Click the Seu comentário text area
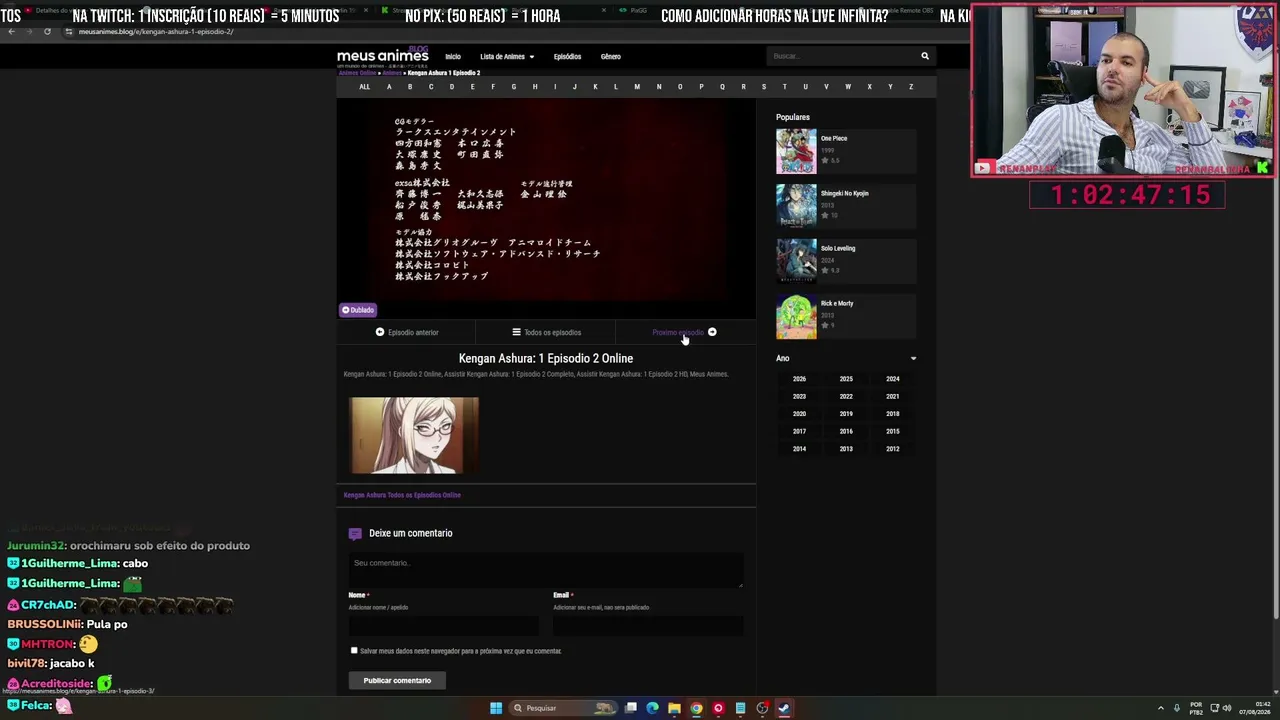1280x720 pixels. [546, 570]
